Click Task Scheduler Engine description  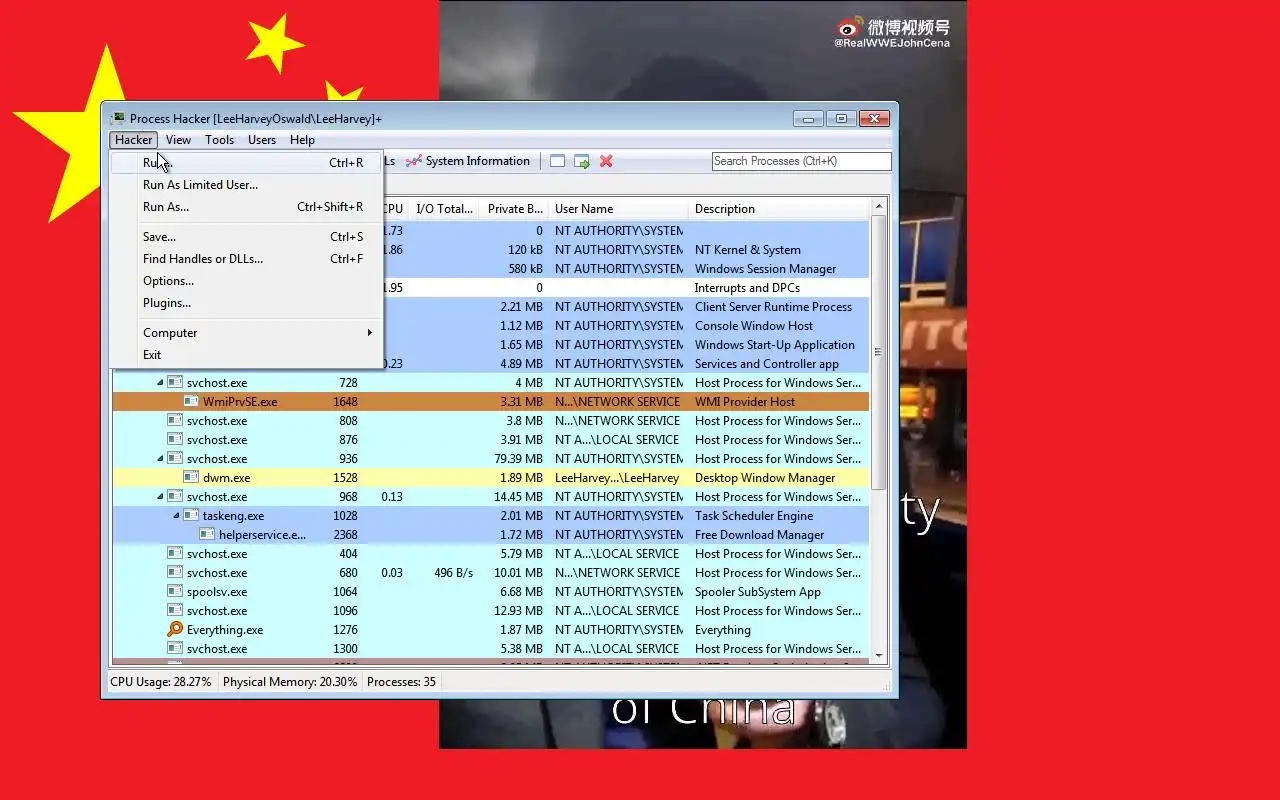tap(754, 516)
